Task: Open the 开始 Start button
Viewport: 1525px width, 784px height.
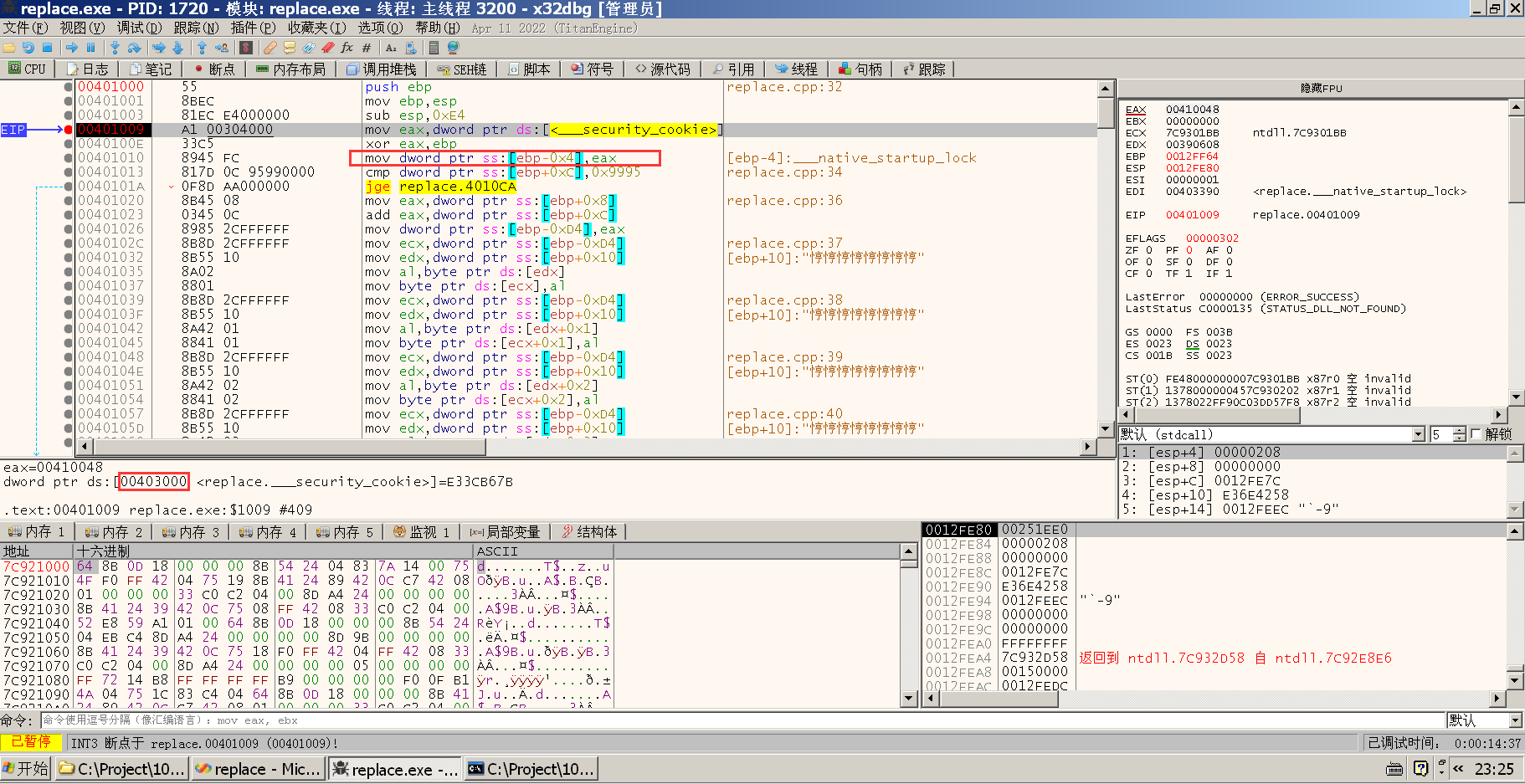Action: 26,769
